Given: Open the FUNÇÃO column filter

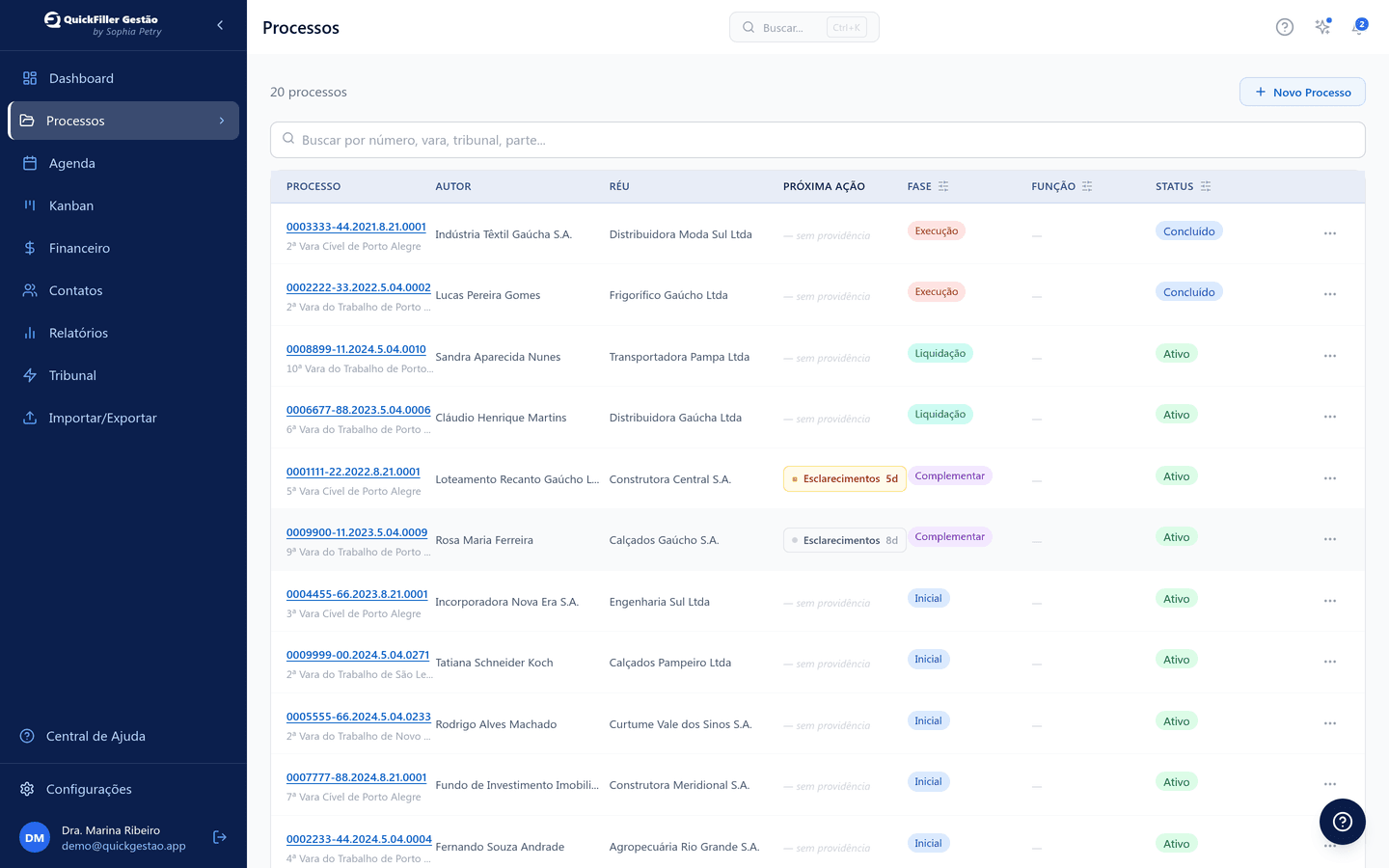Looking at the screenshot, I should pyautogui.click(x=1087, y=186).
